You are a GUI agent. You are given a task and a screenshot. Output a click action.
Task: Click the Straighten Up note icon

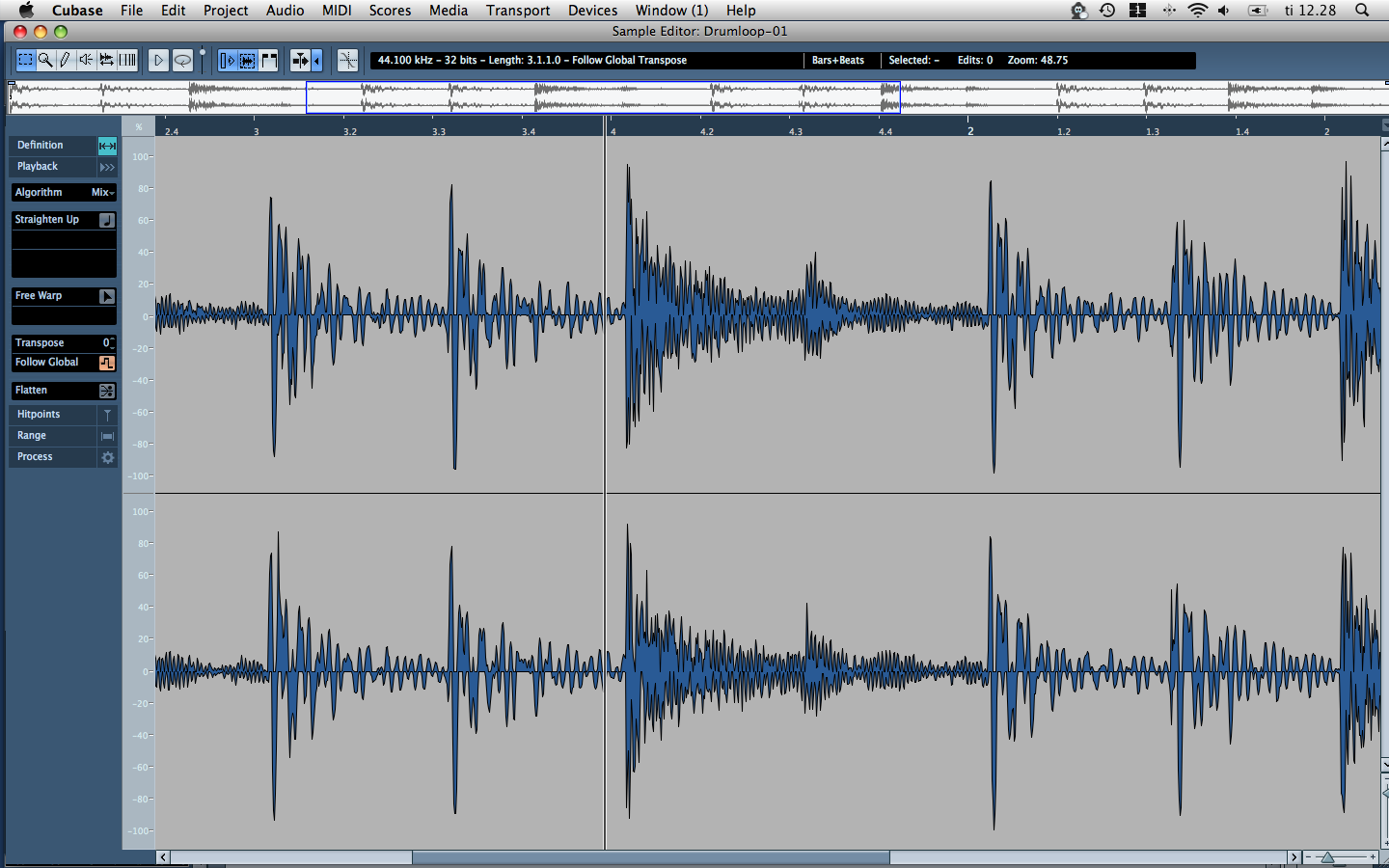point(107,220)
